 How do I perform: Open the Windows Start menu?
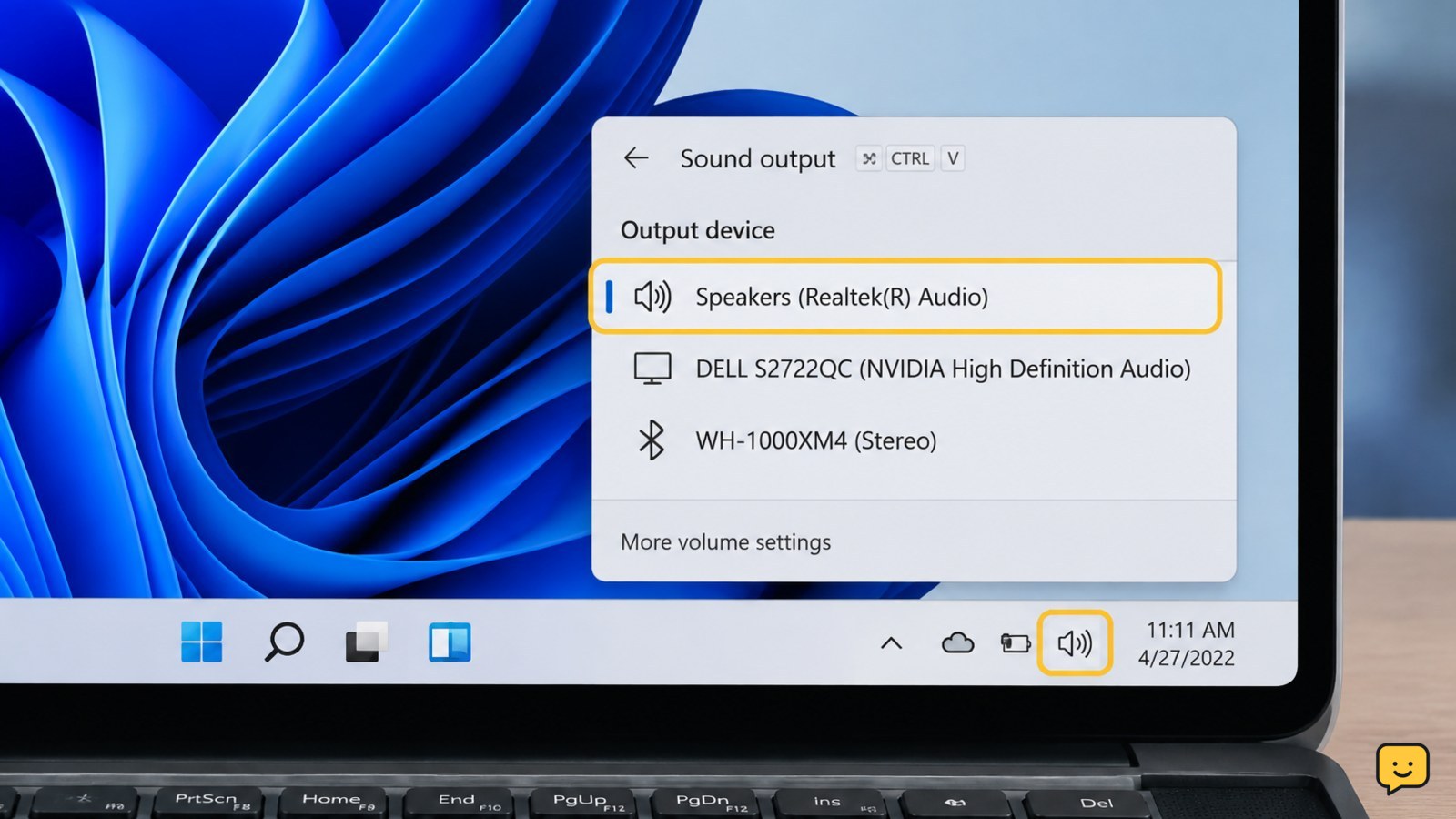point(202,642)
